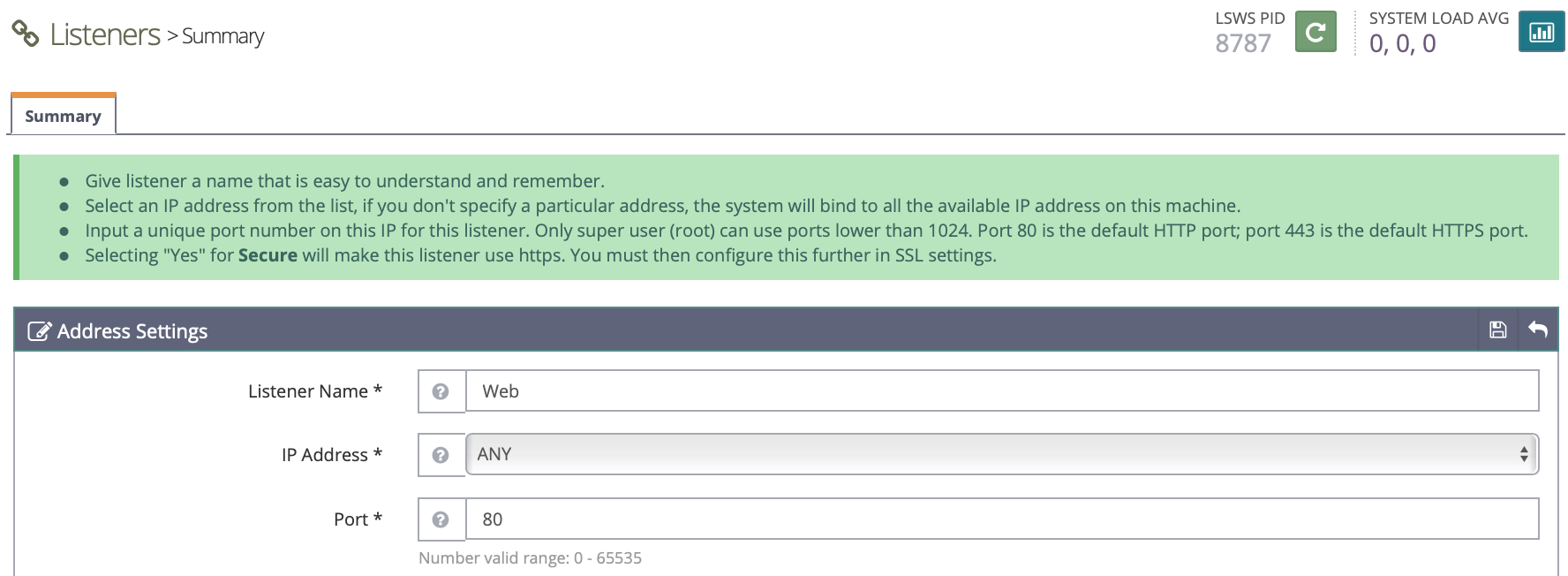Click the green graceful restart button
1568x576 pixels.
pos(1315,33)
